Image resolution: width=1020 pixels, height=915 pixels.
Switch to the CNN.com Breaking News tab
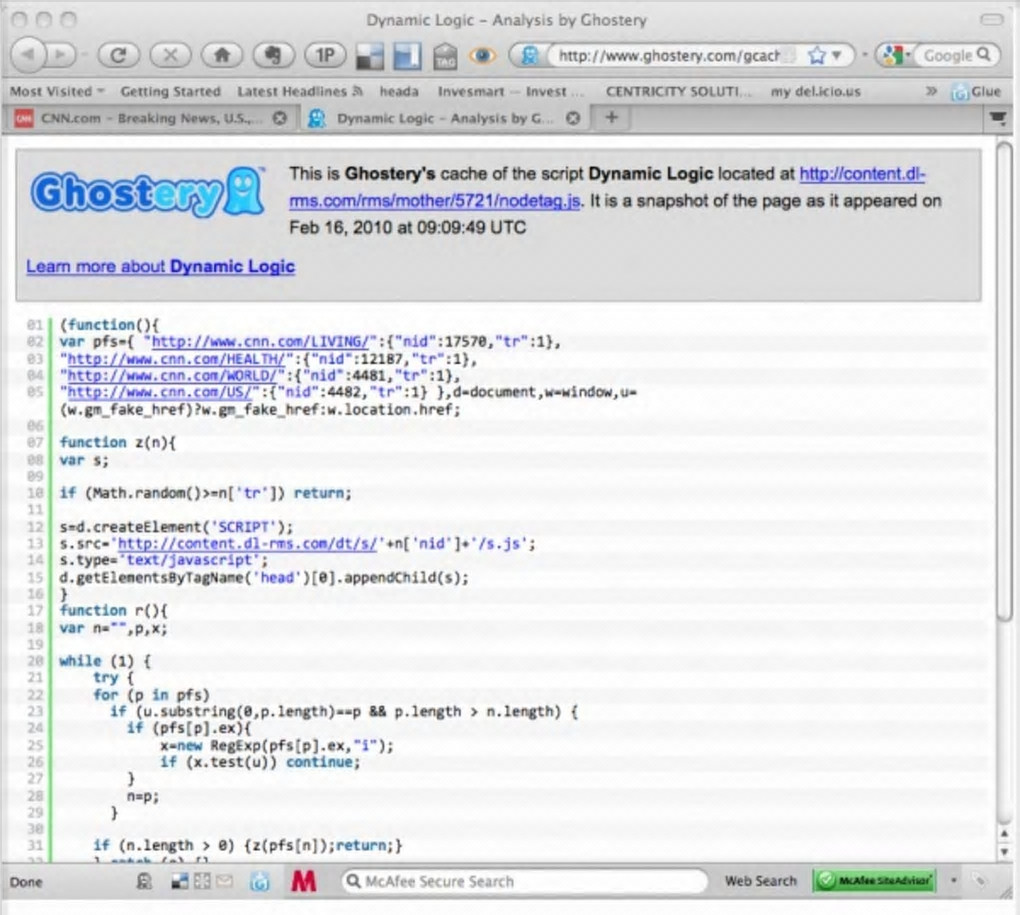pyautogui.click(x=151, y=118)
